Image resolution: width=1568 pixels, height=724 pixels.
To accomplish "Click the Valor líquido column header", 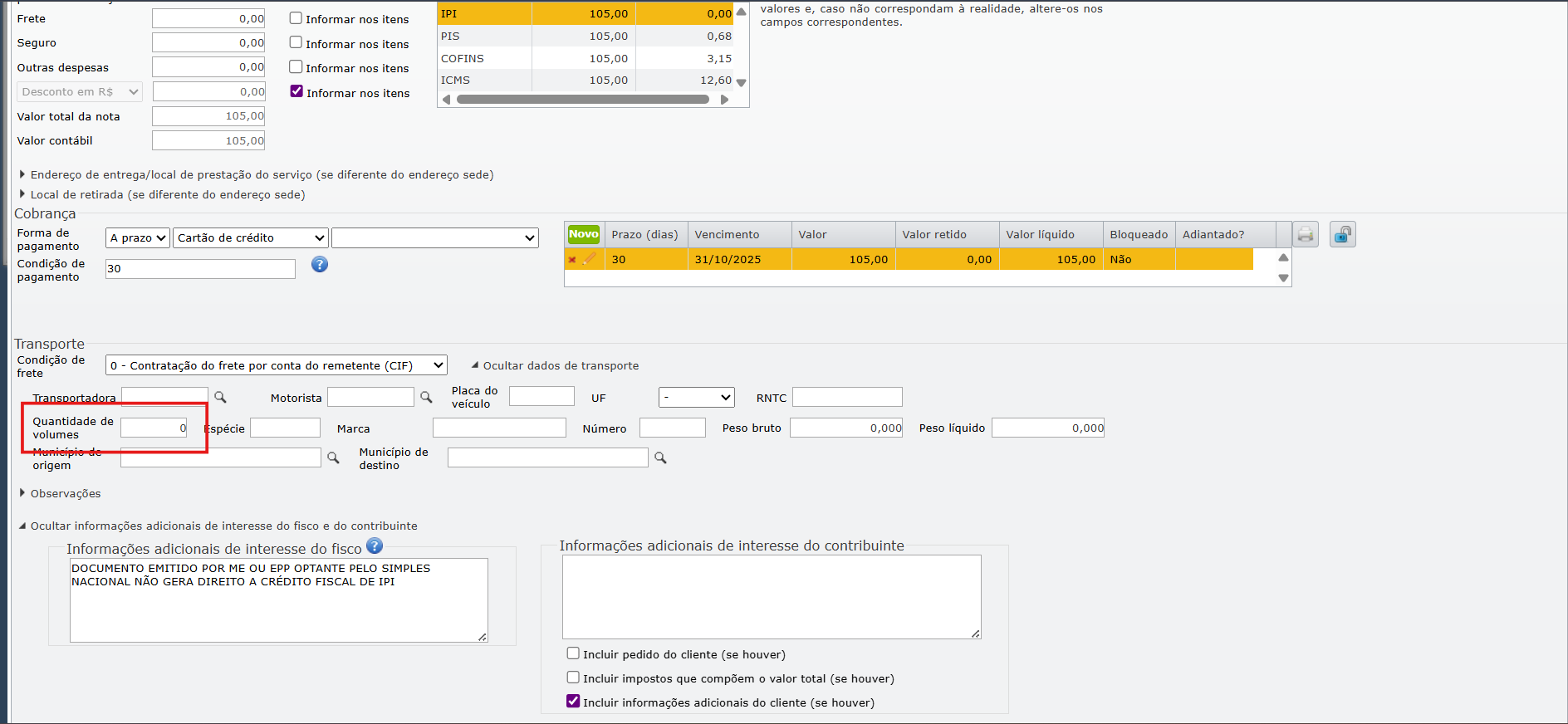I will [x=1051, y=235].
